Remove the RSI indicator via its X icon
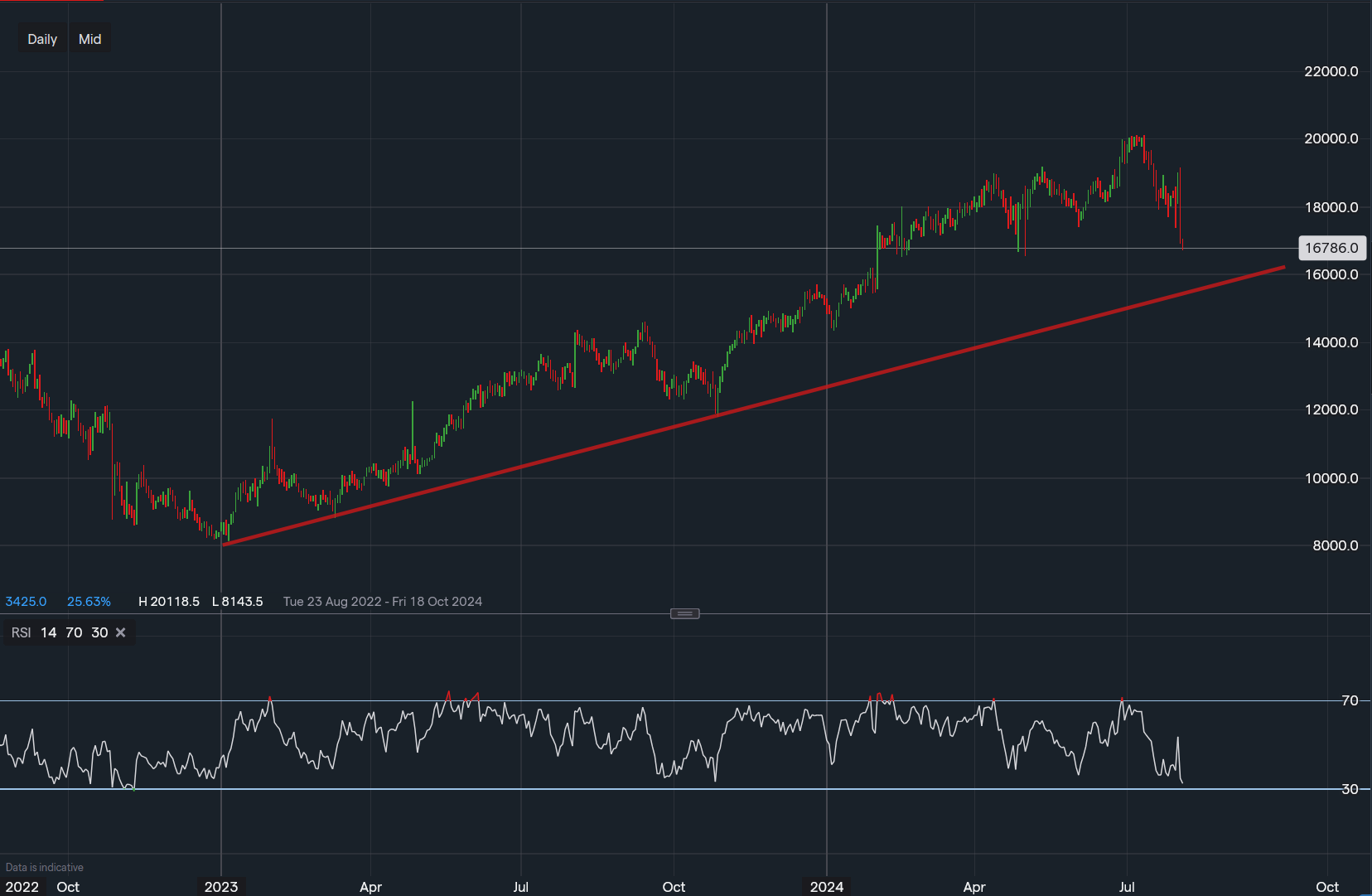Image resolution: width=1372 pixels, height=896 pixels. [x=120, y=632]
